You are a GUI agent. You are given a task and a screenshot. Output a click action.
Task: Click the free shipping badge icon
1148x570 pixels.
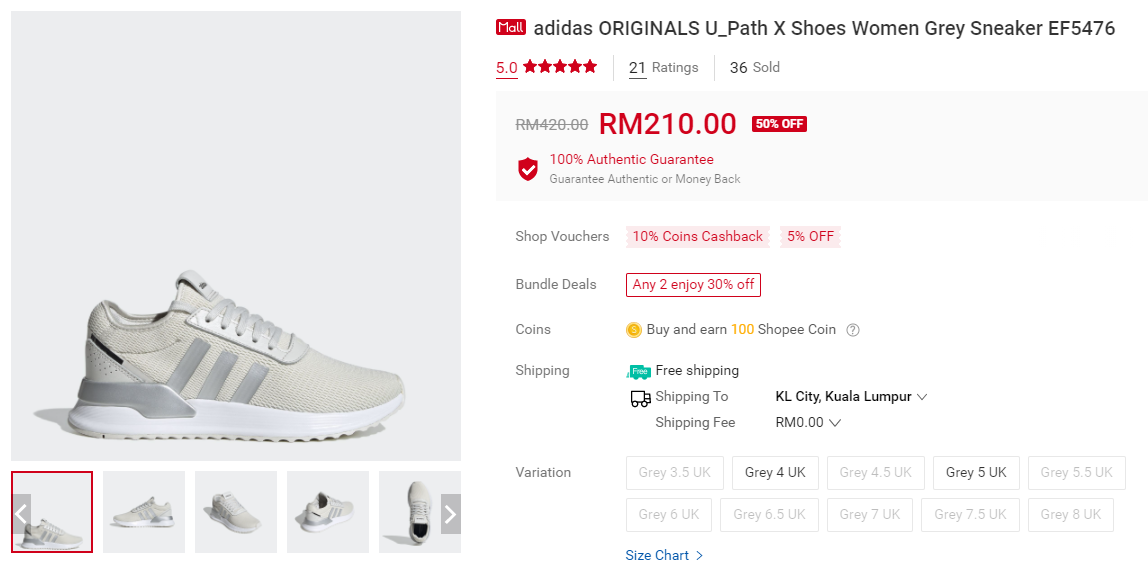point(639,371)
